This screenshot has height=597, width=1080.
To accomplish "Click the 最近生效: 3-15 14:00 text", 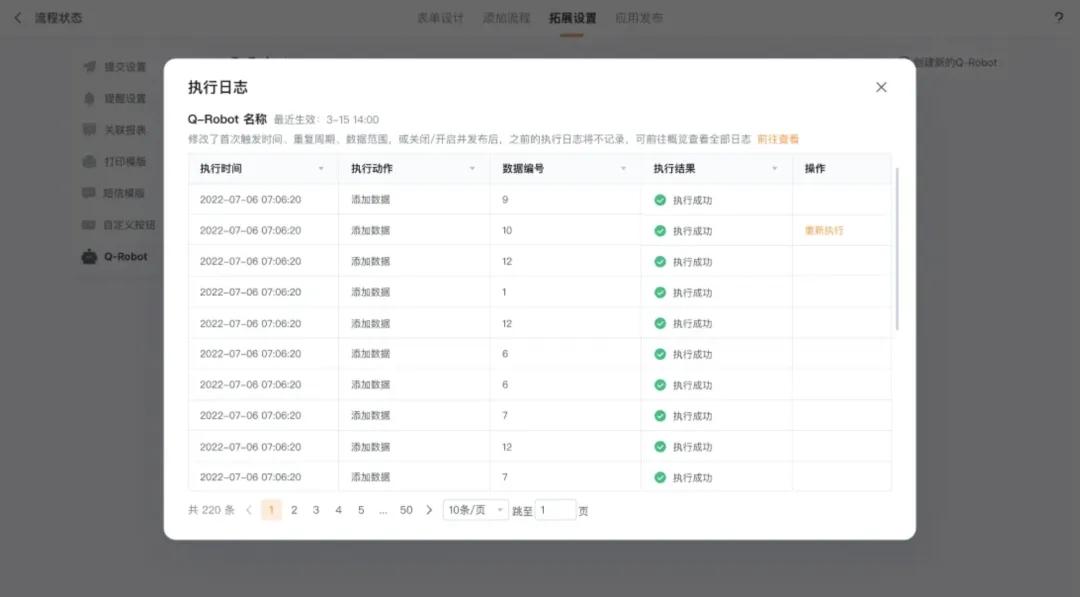I will point(326,120).
